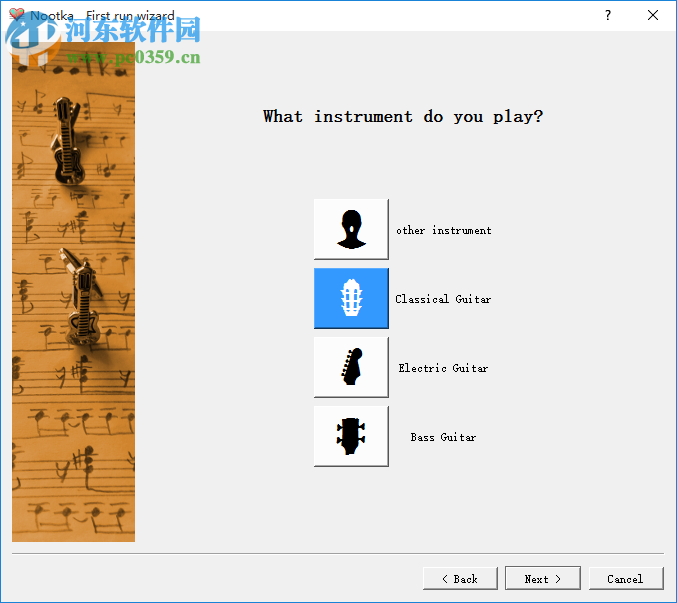677x603 pixels.
Task: Click the 'other instrument' label
Action: tap(444, 230)
